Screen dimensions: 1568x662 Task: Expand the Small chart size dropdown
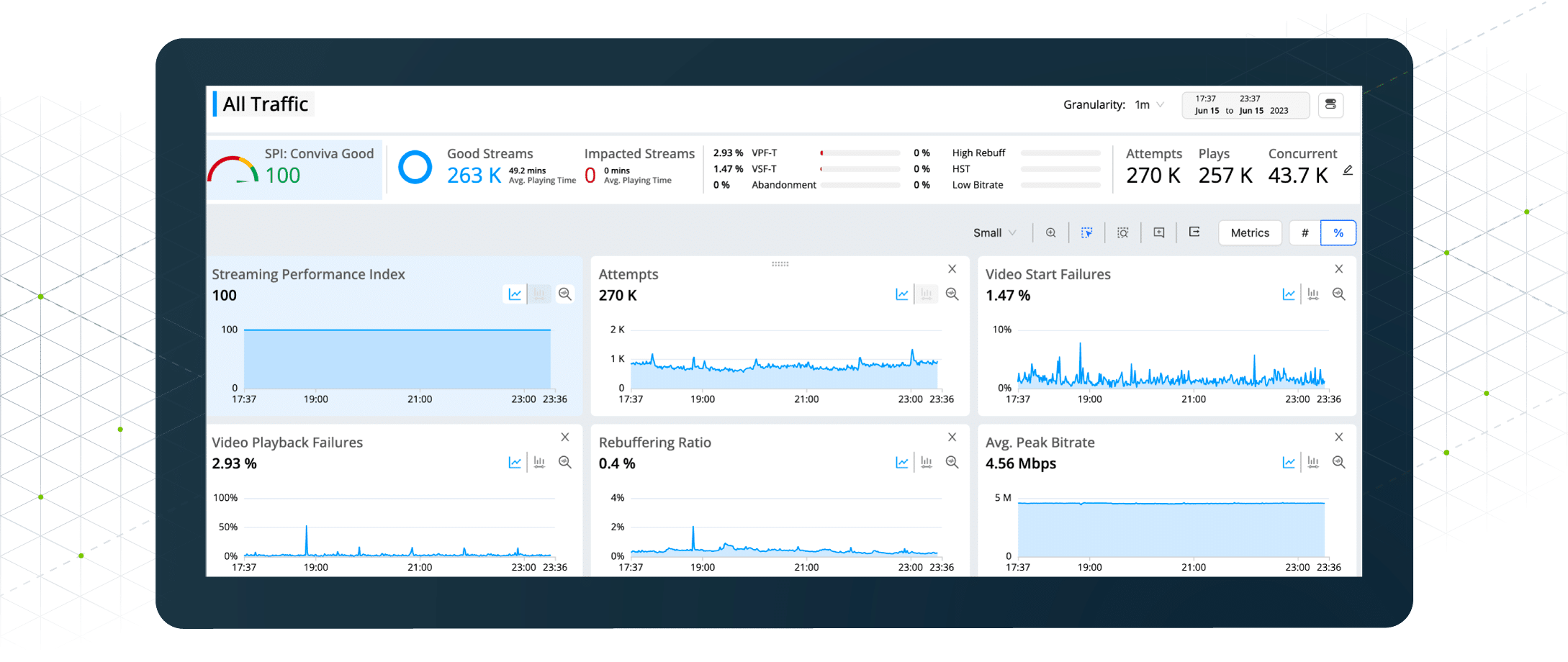(994, 233)
